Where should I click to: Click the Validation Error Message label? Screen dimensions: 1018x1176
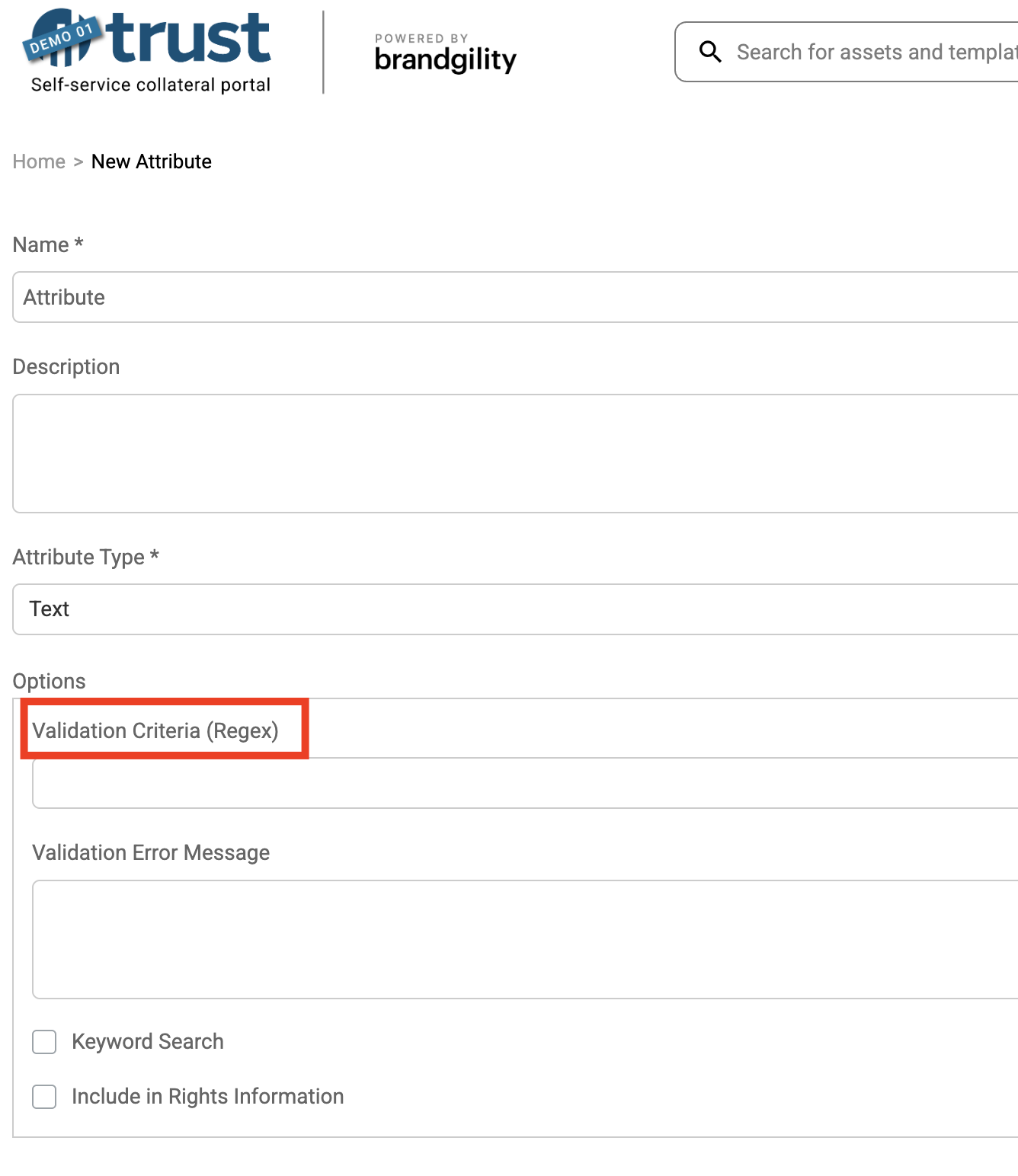coord(151,852)
